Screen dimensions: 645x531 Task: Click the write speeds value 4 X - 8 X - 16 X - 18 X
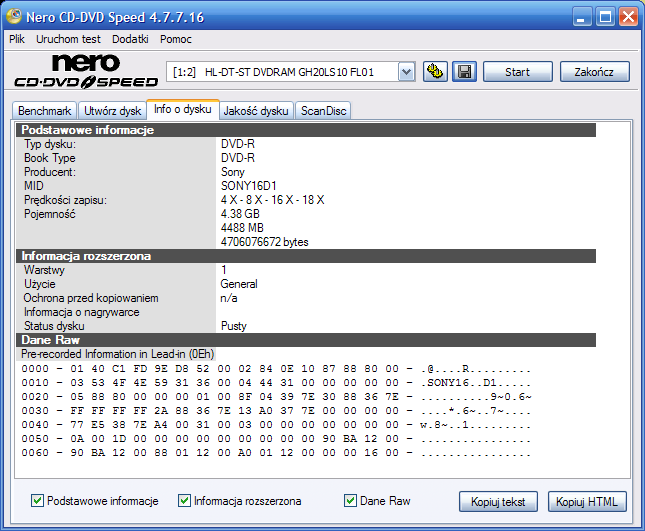tap(272, 200)
